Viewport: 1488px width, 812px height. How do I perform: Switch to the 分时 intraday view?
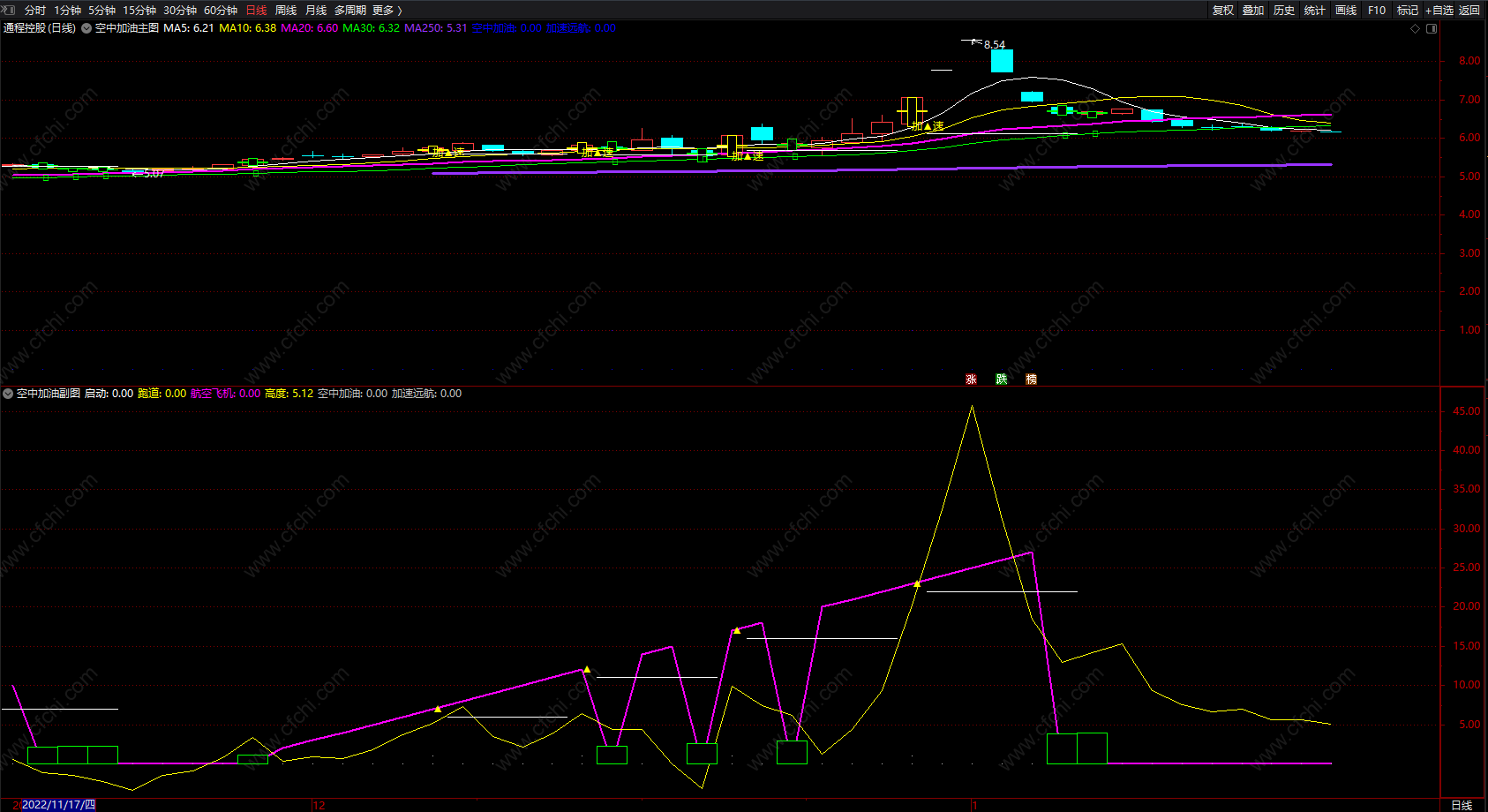click(x=35, y=11)
